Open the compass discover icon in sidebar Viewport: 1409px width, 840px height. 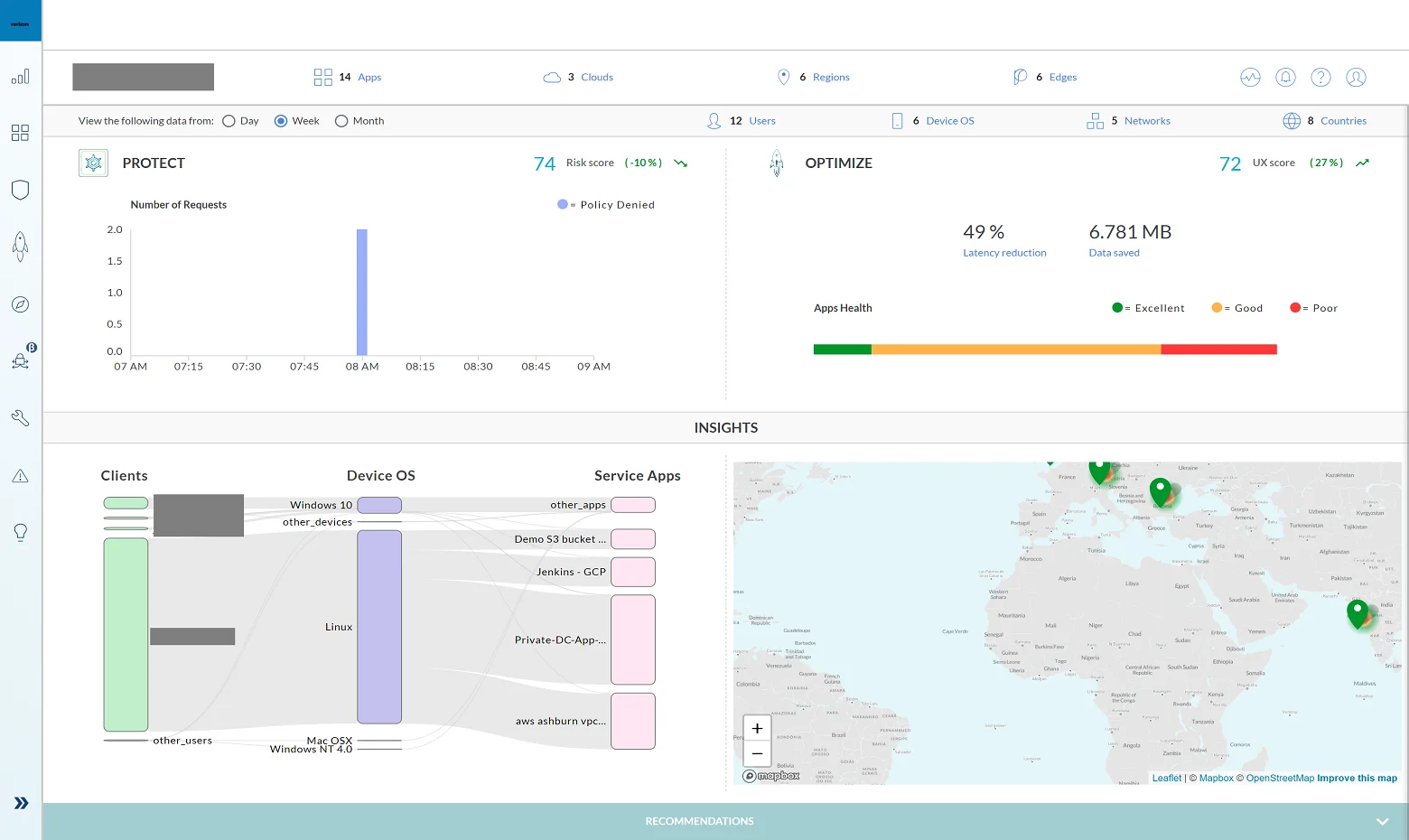tap(20, 304)
